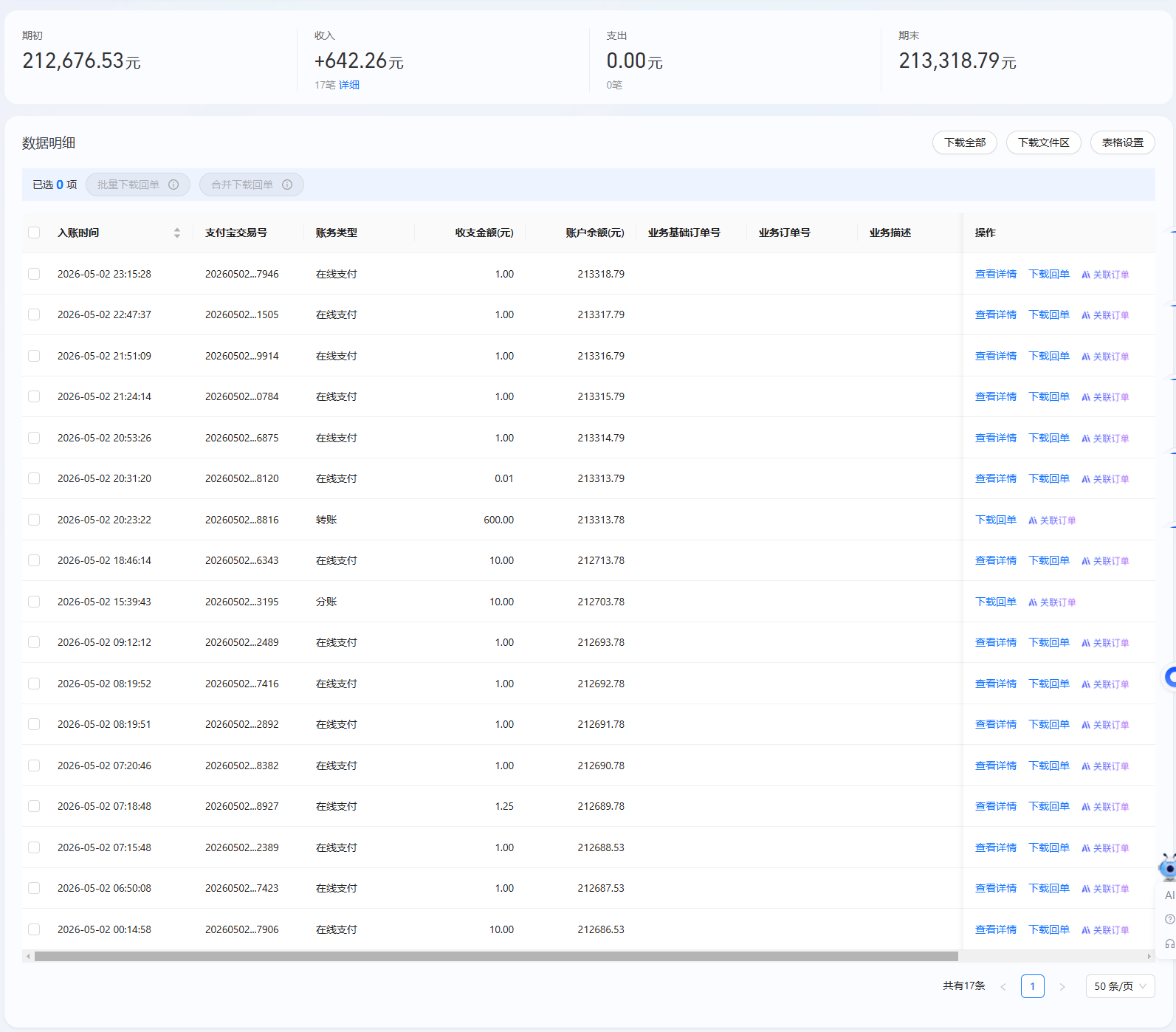Open 关联订单 for transaction 20260502...1505
This screenshot has height=1032, width=1176.
(1105, 315)
